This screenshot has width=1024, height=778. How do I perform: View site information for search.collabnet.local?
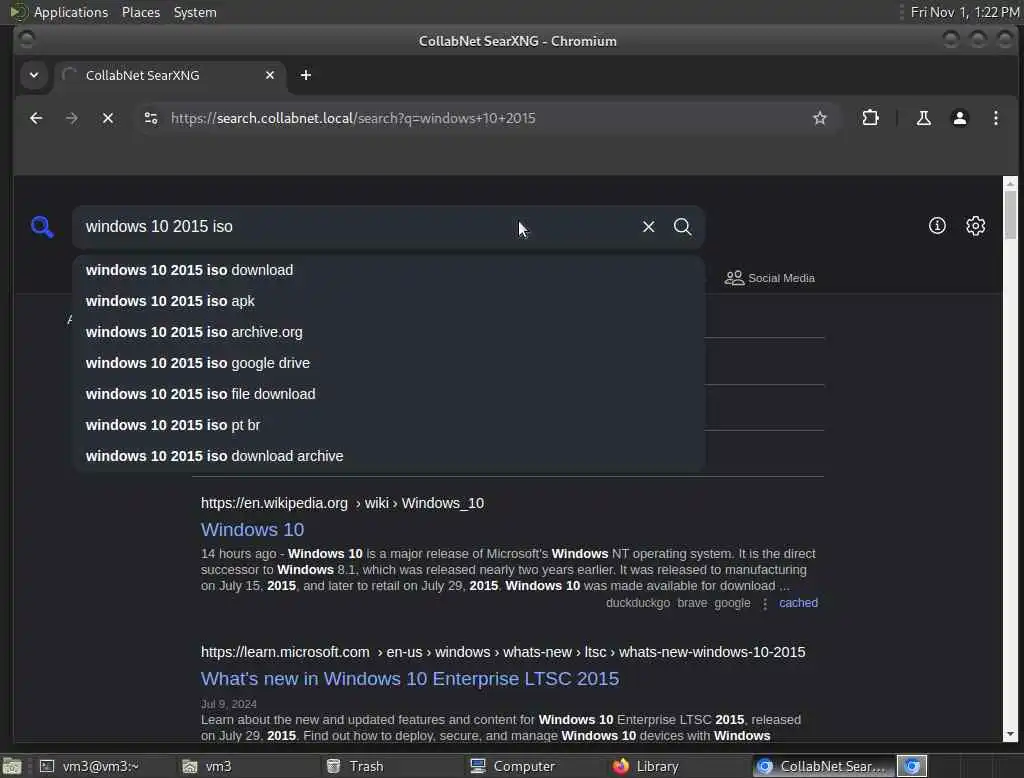[x=151, y=118]
